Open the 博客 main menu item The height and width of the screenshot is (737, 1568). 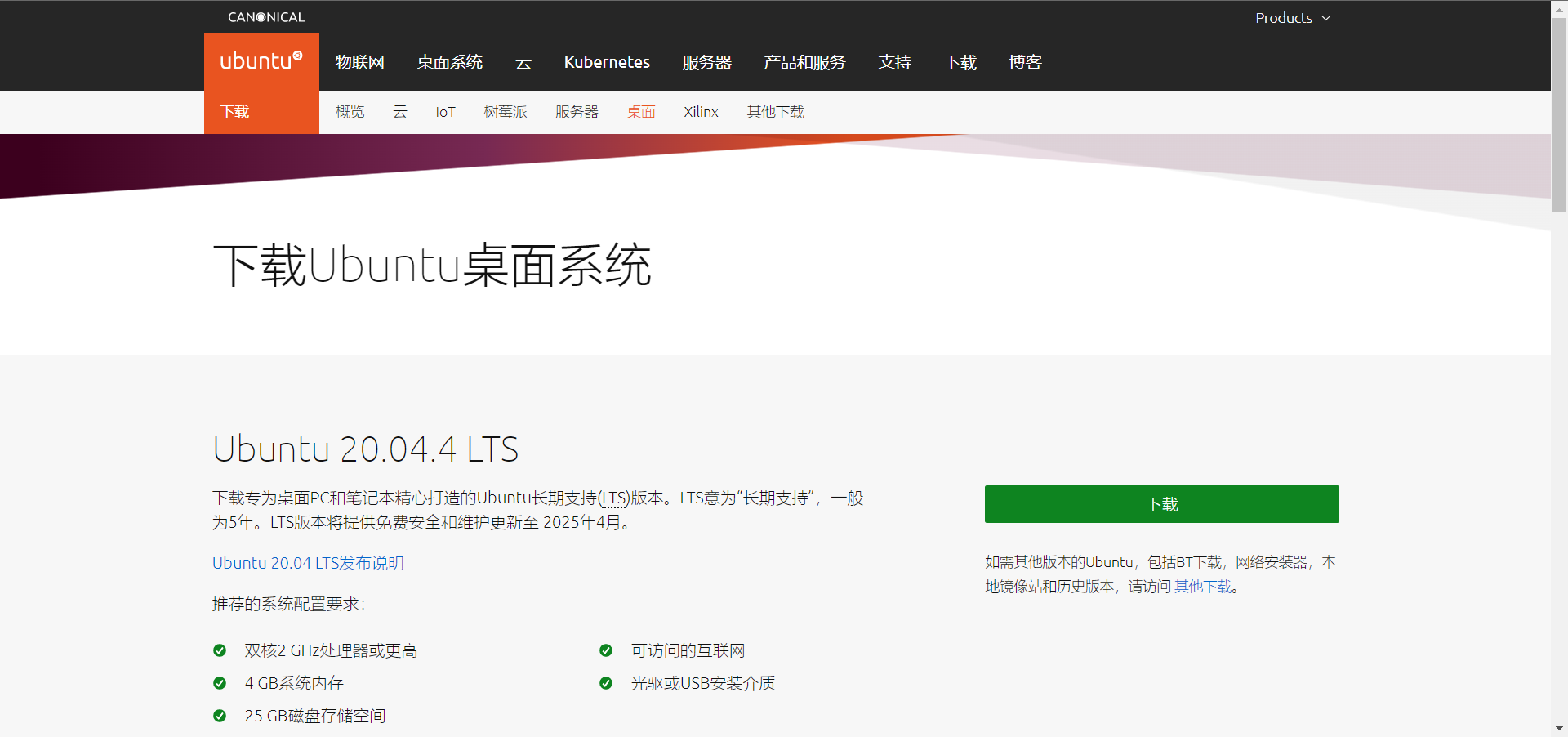pos(1025,62)
